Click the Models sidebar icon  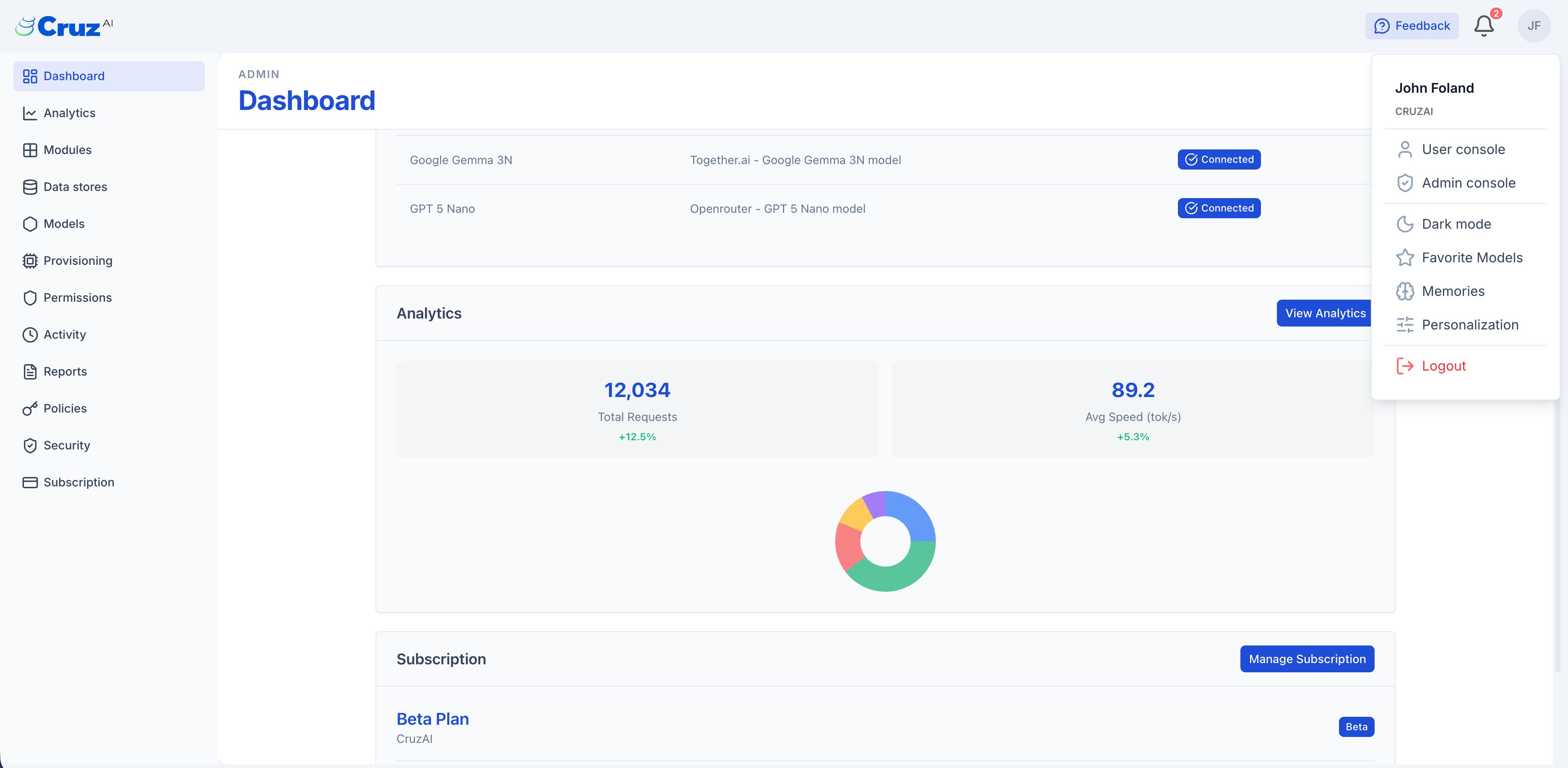31,224
